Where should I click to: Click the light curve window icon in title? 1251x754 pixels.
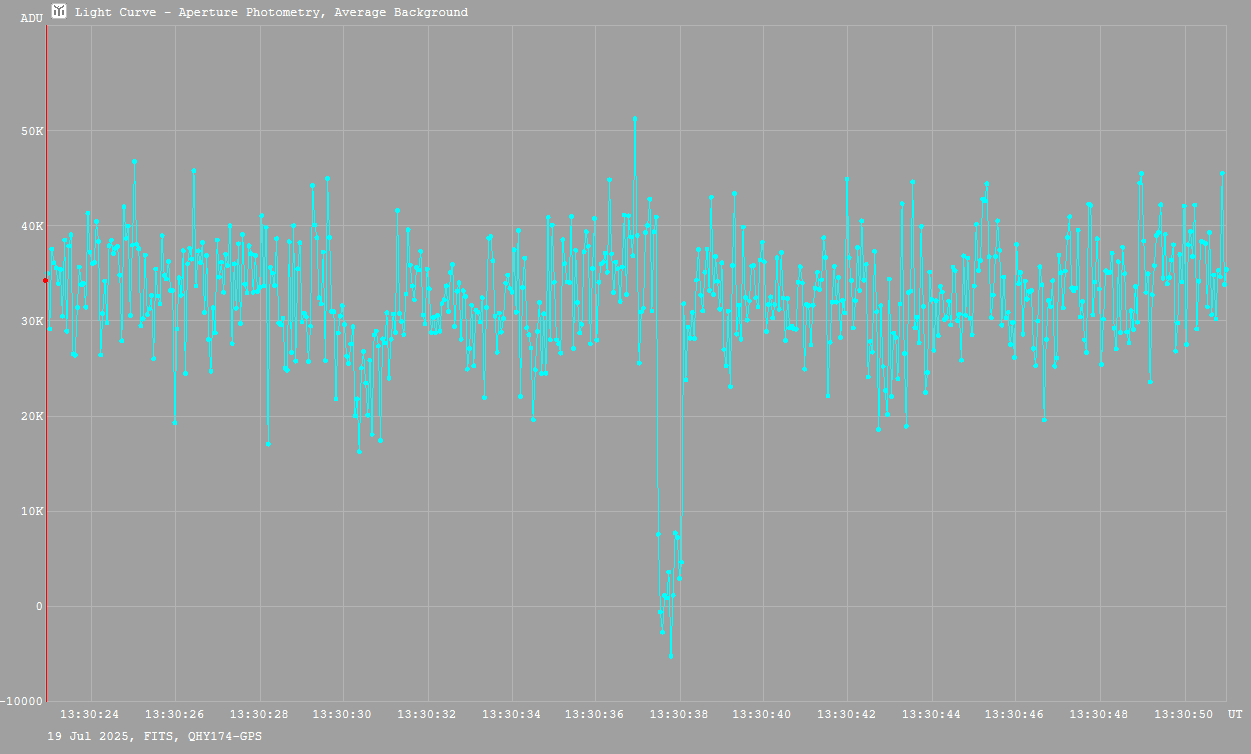60,11
